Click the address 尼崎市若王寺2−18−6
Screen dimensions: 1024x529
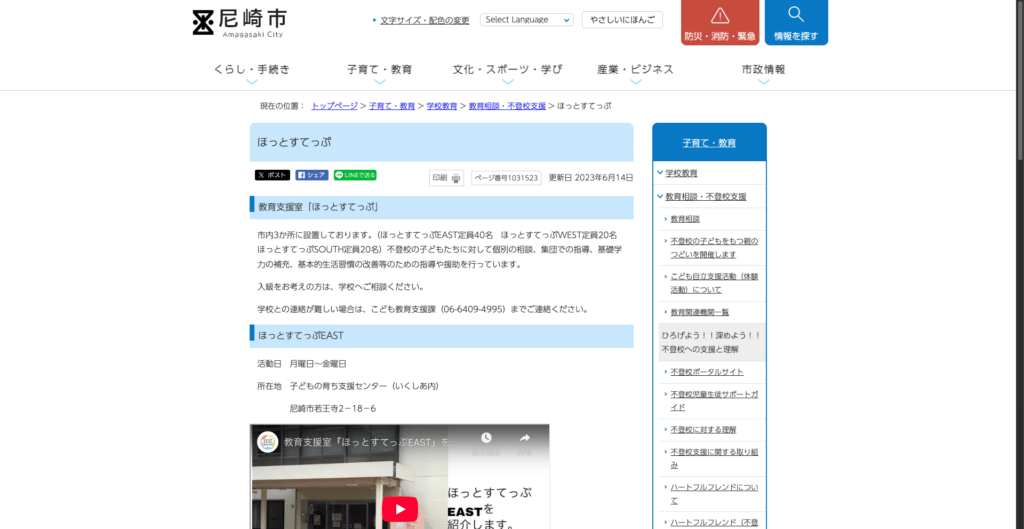coord(333,409)
